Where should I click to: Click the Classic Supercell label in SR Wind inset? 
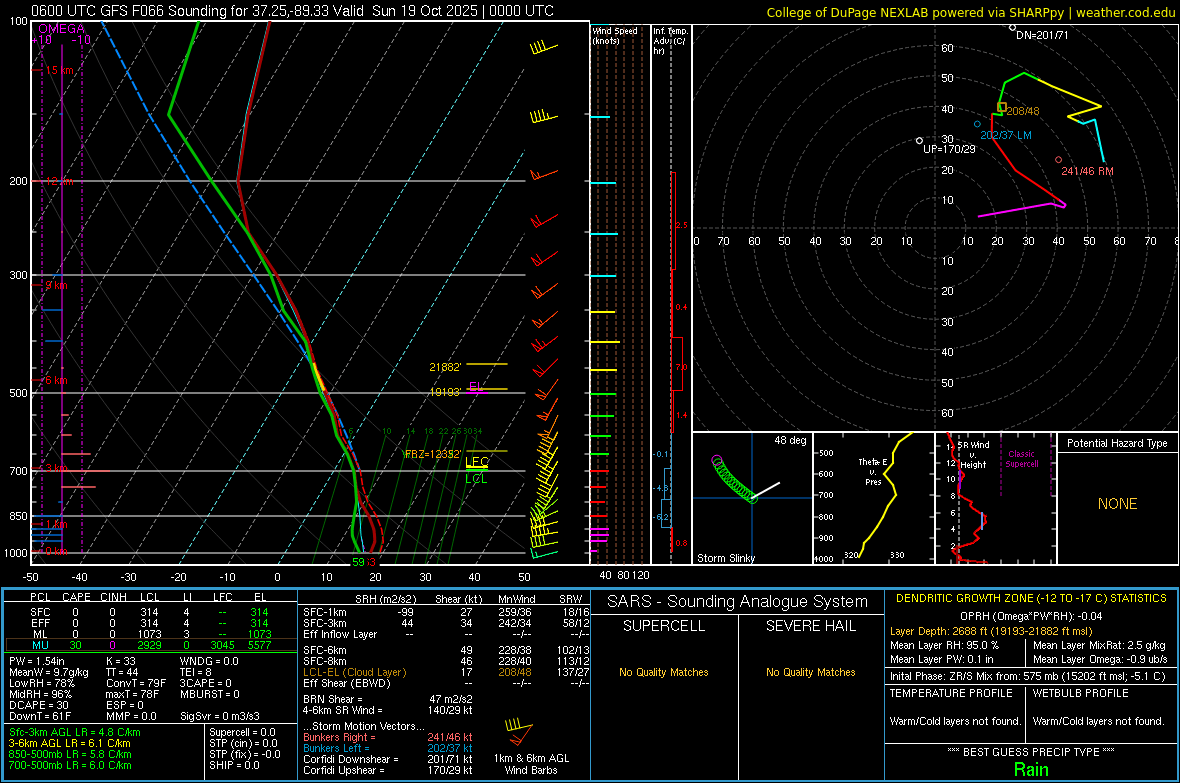tap(1021, 459)
